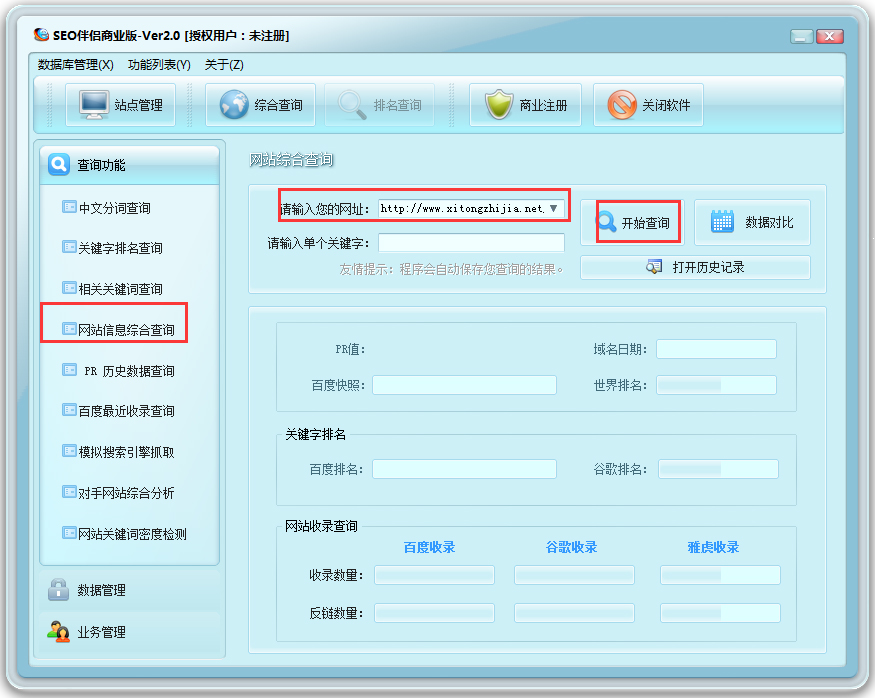Expand the 查询功能 sidebar section
The image size is (875, 698).
[x=128, y=165]
